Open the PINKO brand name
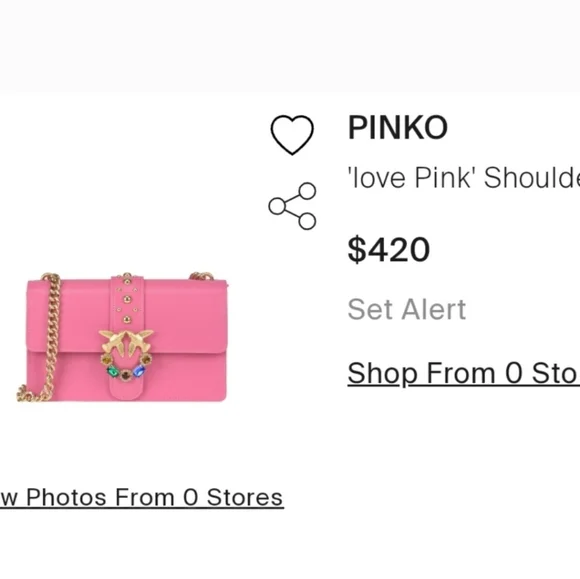Viewport: 580px width, 579px height. click(398, 127)
